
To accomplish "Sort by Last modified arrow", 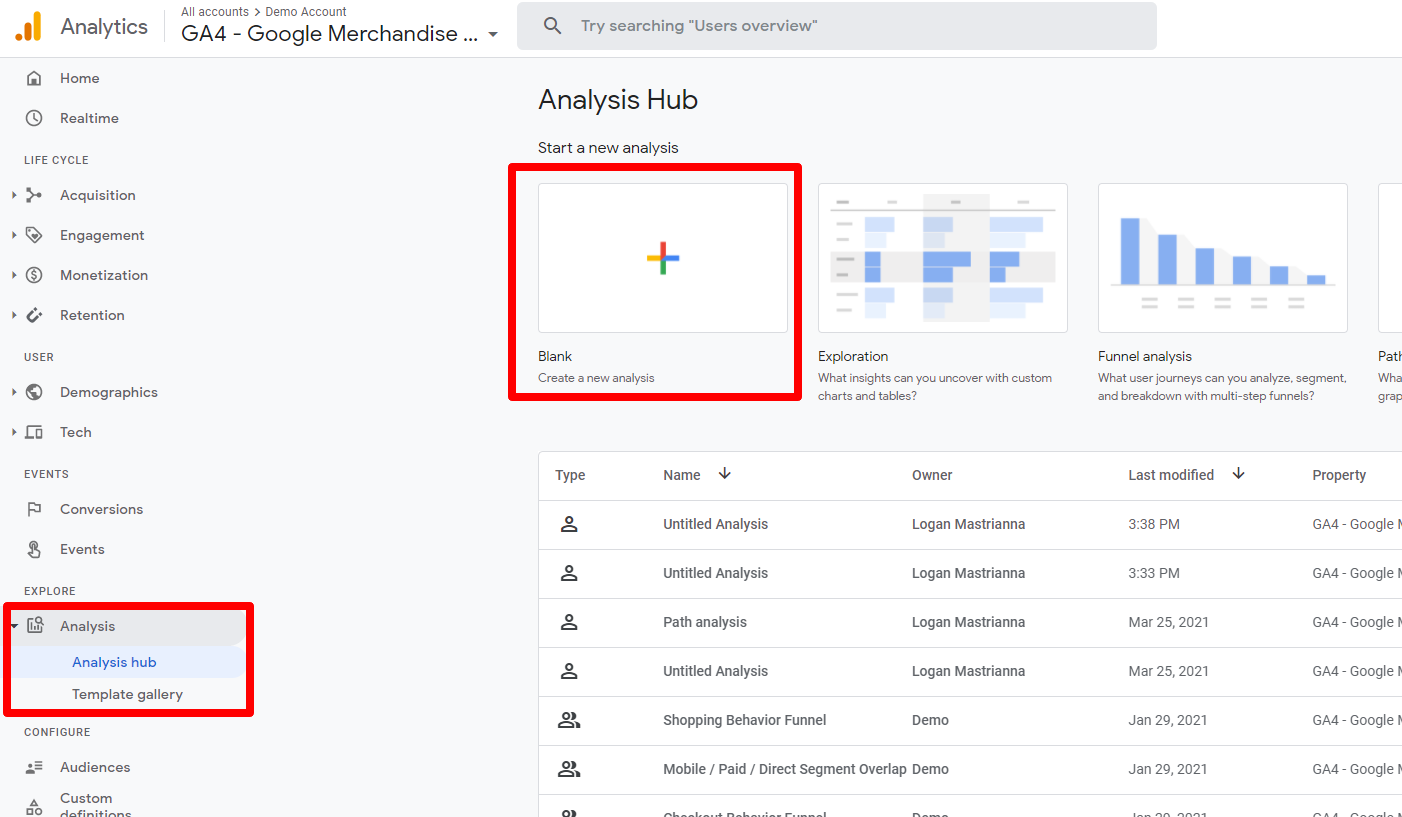I will (1238, 474).
